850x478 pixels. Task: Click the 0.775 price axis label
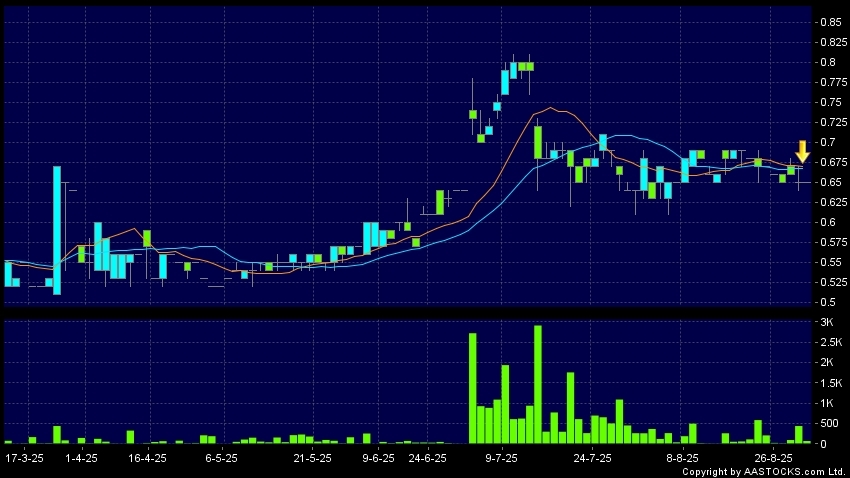[x=834, y=82]
